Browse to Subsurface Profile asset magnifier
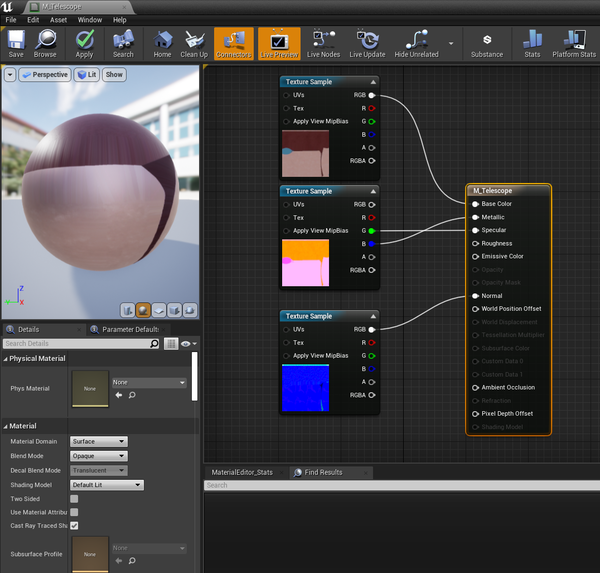This screenshot has width=600, height=573. [x=132, y=561]
